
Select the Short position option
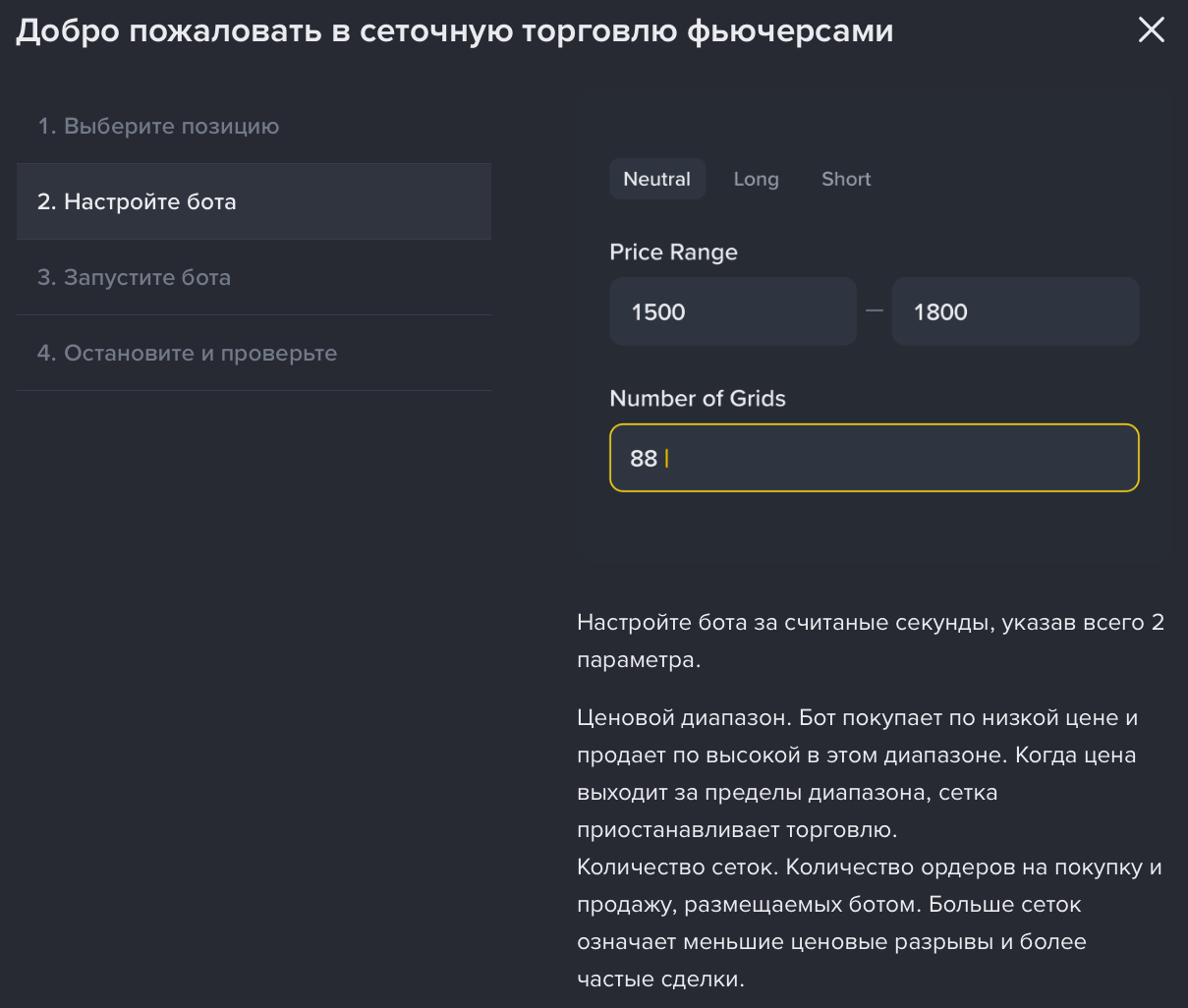click(845, 179)
